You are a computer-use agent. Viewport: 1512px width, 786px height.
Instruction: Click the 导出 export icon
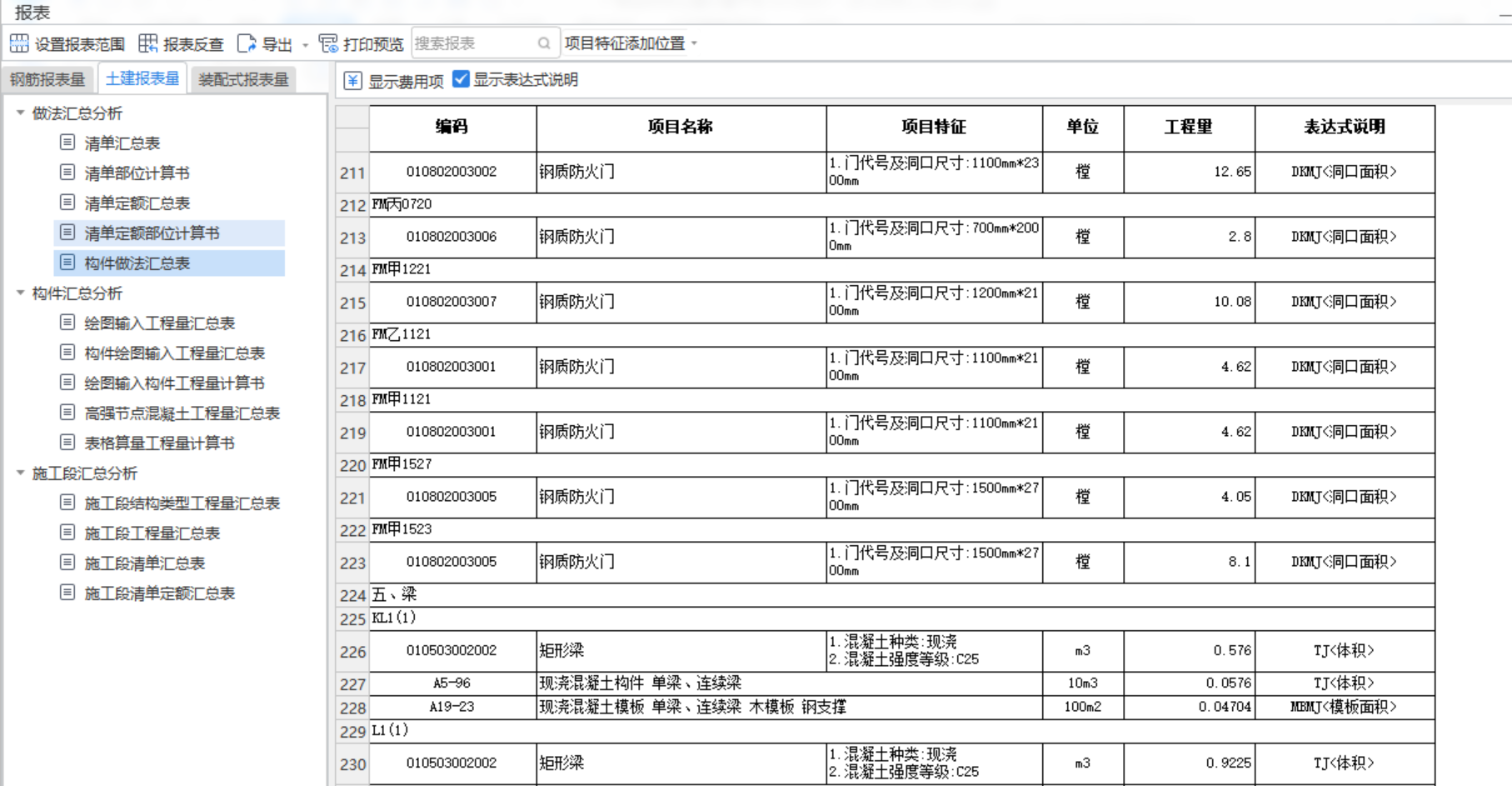click(x=247, y=43)
